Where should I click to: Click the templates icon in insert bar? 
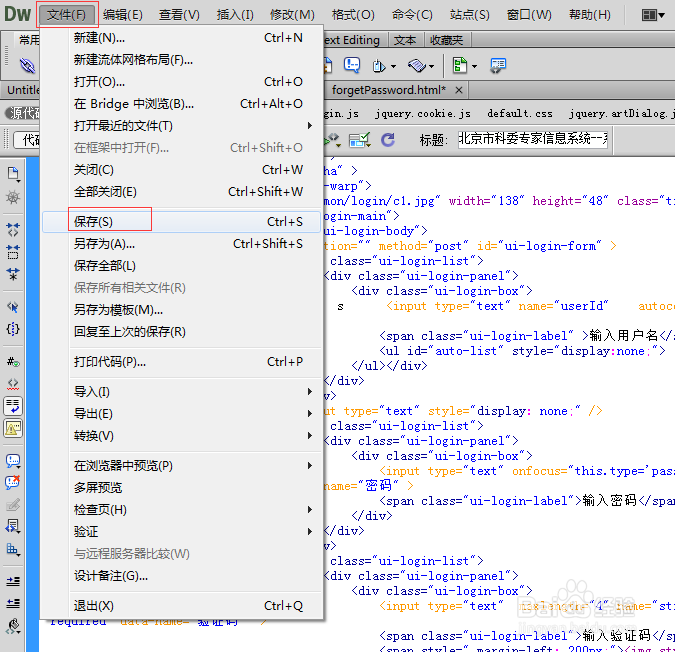pyautogui.click(x=464, y=66)
